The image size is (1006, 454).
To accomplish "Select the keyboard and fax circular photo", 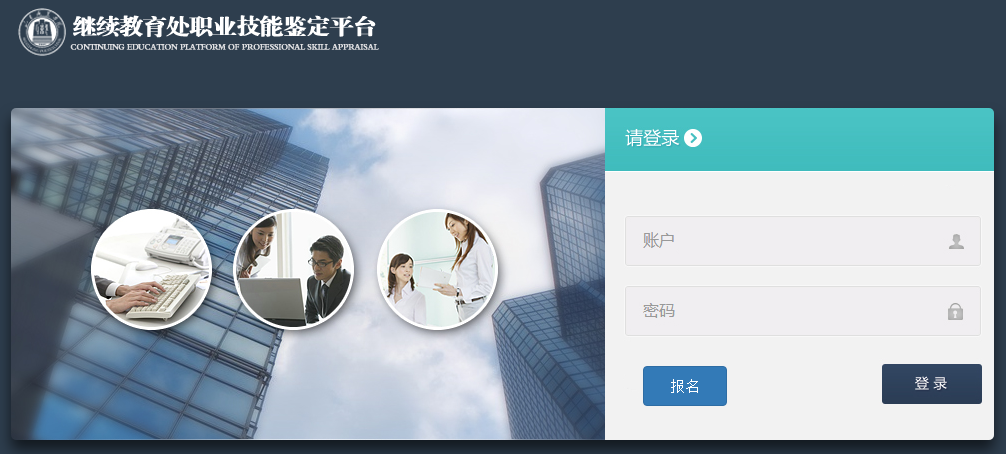I will tap(151, 269).
